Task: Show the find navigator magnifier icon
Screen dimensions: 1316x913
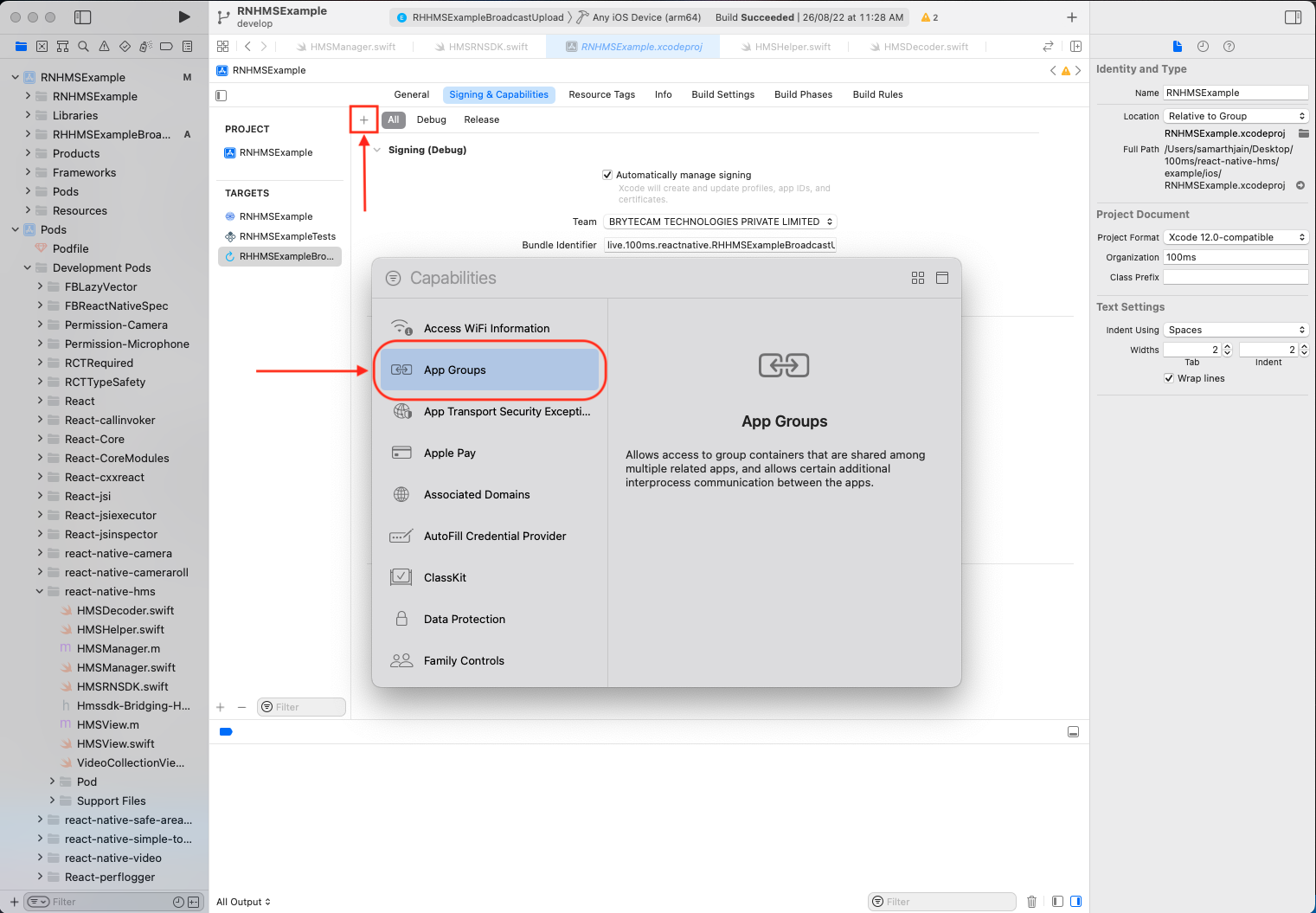Action: click(x=83, y=47)
